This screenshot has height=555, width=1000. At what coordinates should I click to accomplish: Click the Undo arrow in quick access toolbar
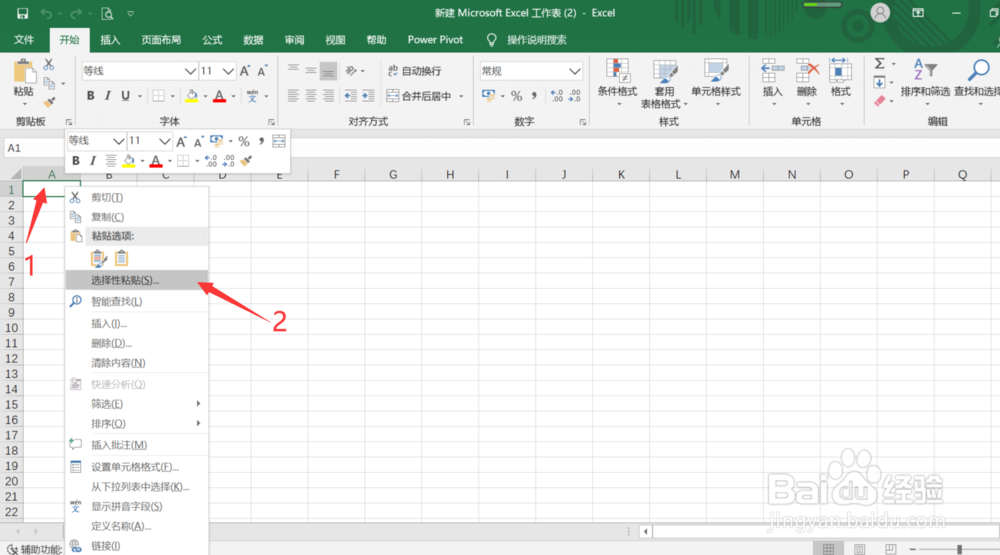coord(46,13)
